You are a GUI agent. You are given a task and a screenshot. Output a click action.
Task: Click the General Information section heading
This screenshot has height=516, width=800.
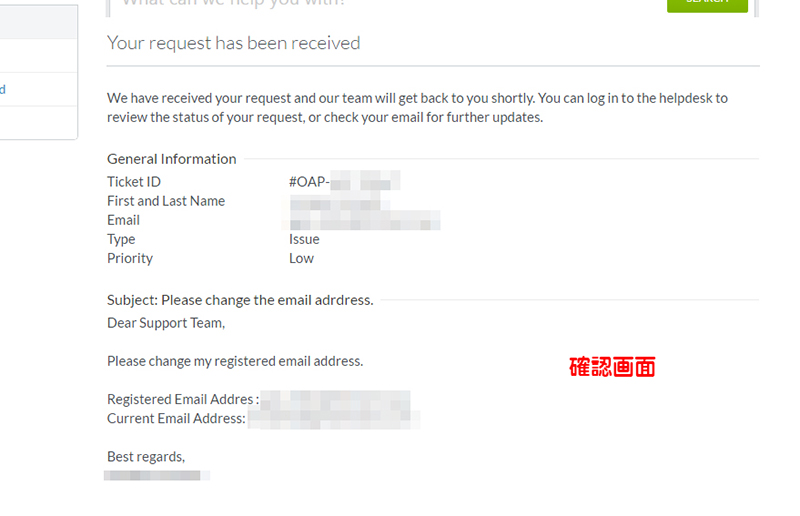coord(171,158)
